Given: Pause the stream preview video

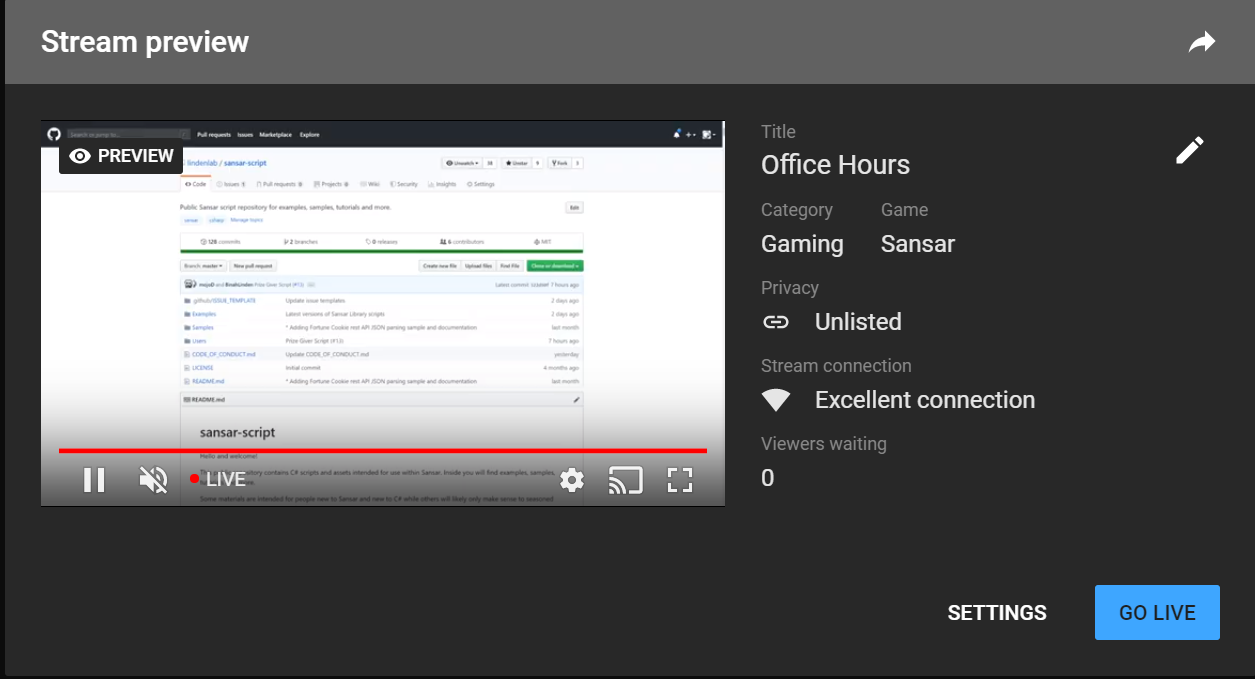Looking at the screenshot, I should coord(94,480).
